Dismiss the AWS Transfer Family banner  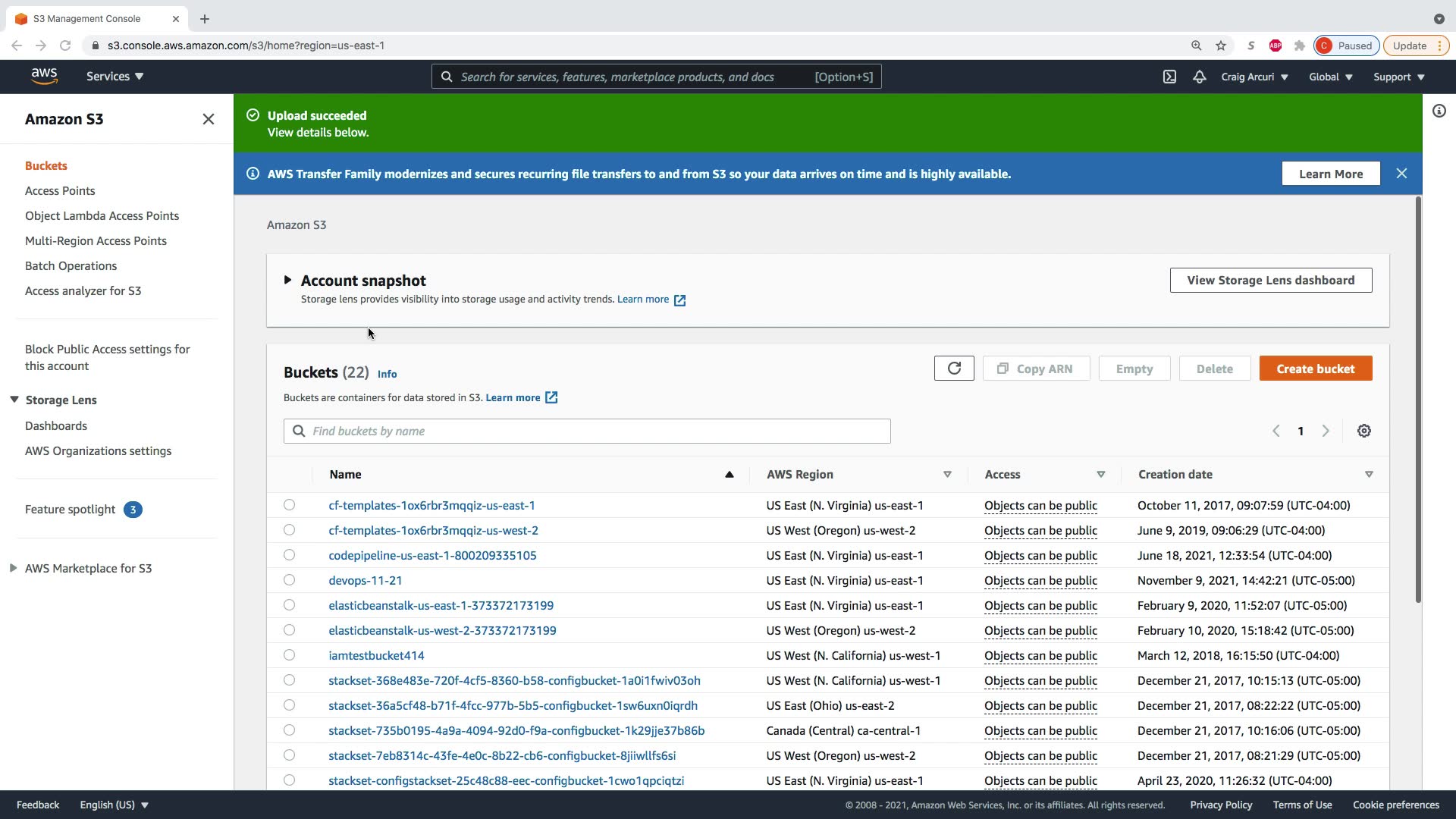pyautogui.click(x=1401, y=174)
